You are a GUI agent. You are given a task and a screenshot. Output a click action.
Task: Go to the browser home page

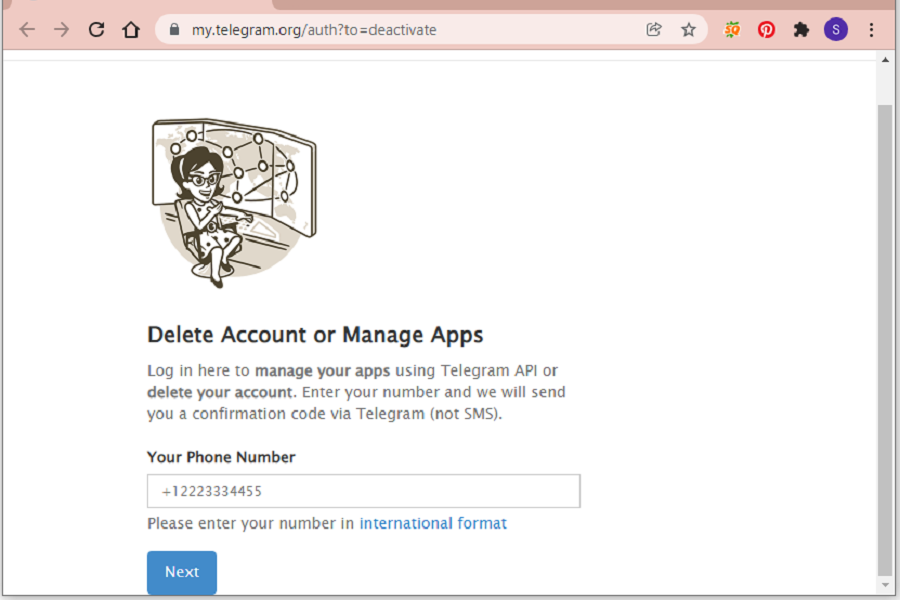pyautogui.click(x=131, y=30)
